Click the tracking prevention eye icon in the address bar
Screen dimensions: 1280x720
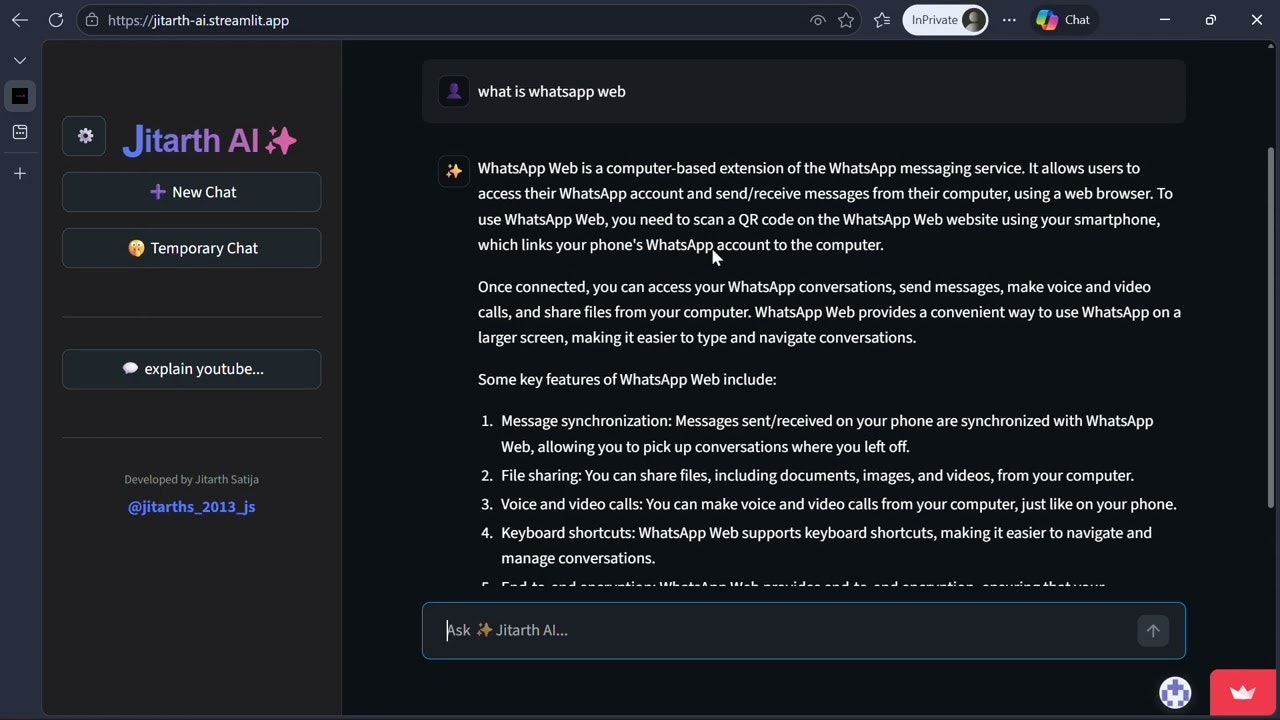coord(817,20)
